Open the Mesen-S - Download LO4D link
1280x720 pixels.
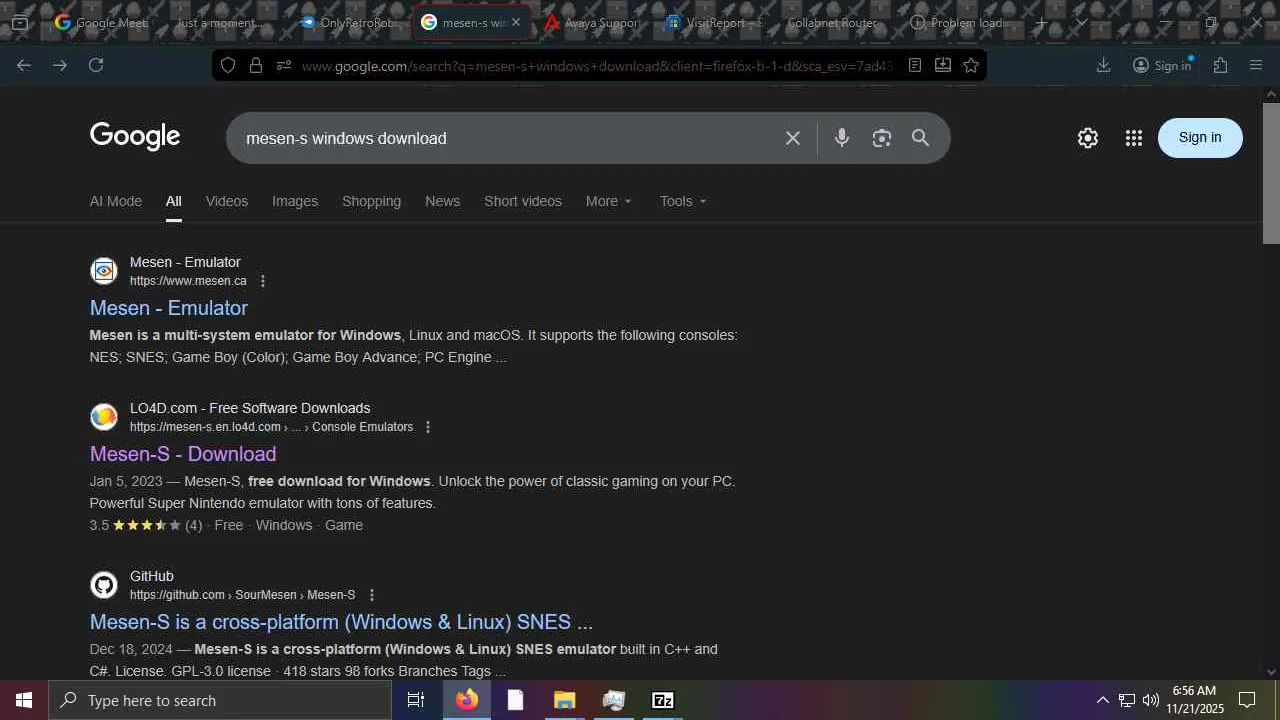pyautogui.click(x=183, y=454)
